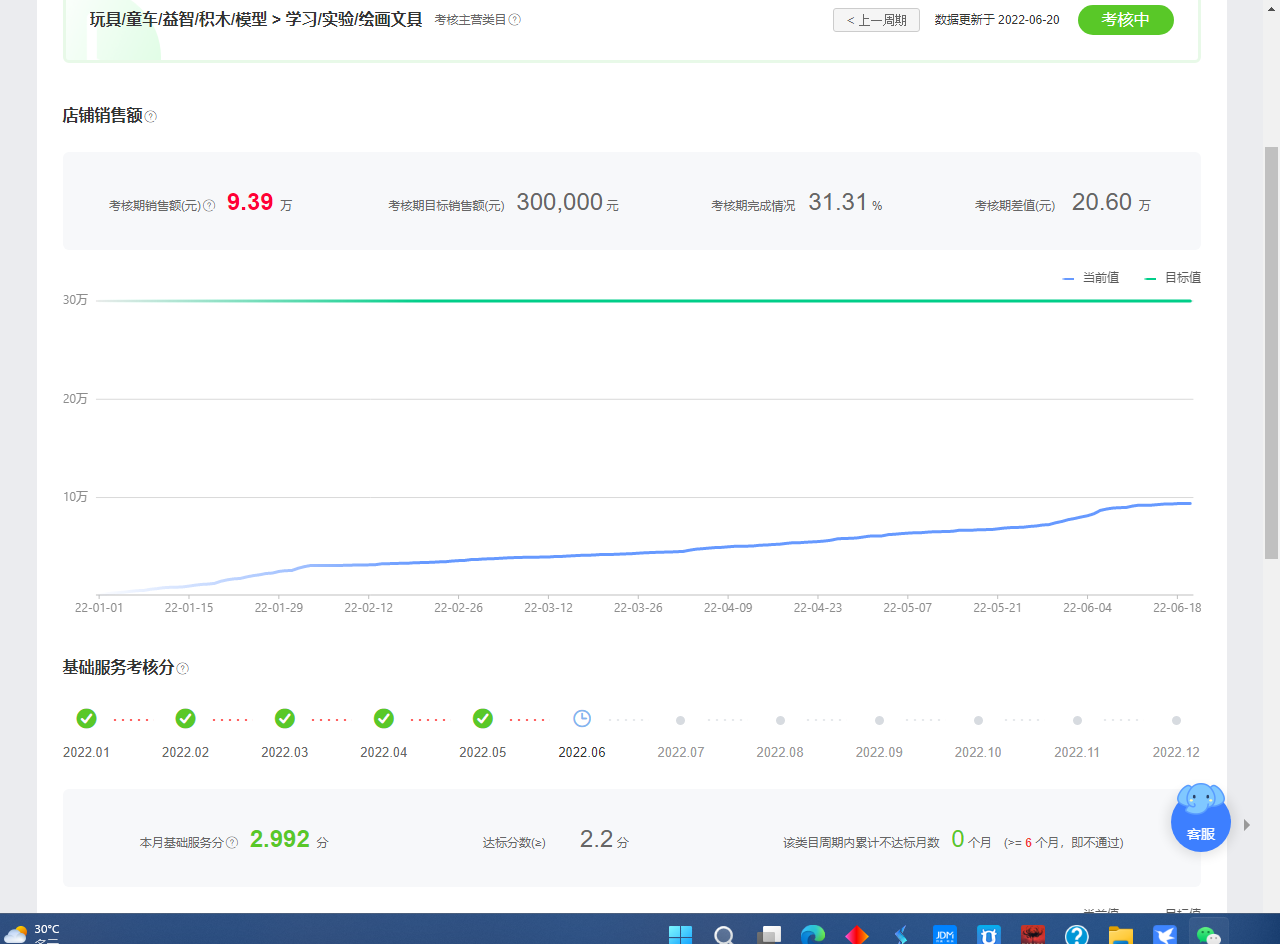The height and width of the screenshot is (944, 1280).
Task: Click help icon next to 本月基础服务分
Action: [x=232, y=843]
